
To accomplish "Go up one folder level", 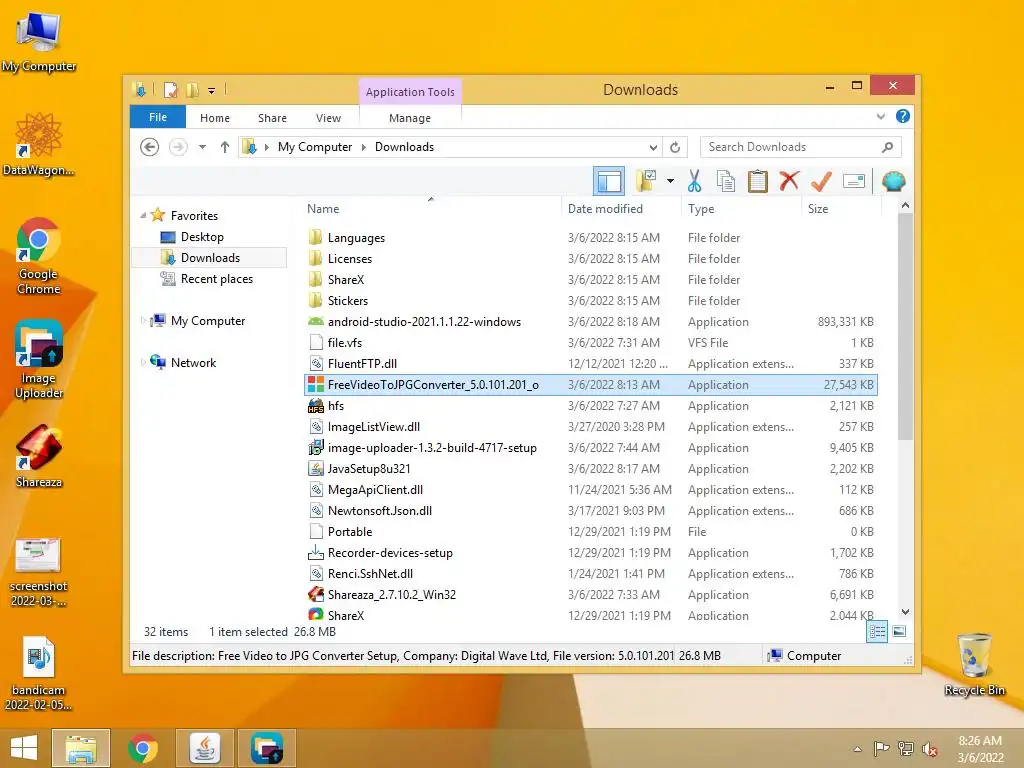I will tap(225, 147).
